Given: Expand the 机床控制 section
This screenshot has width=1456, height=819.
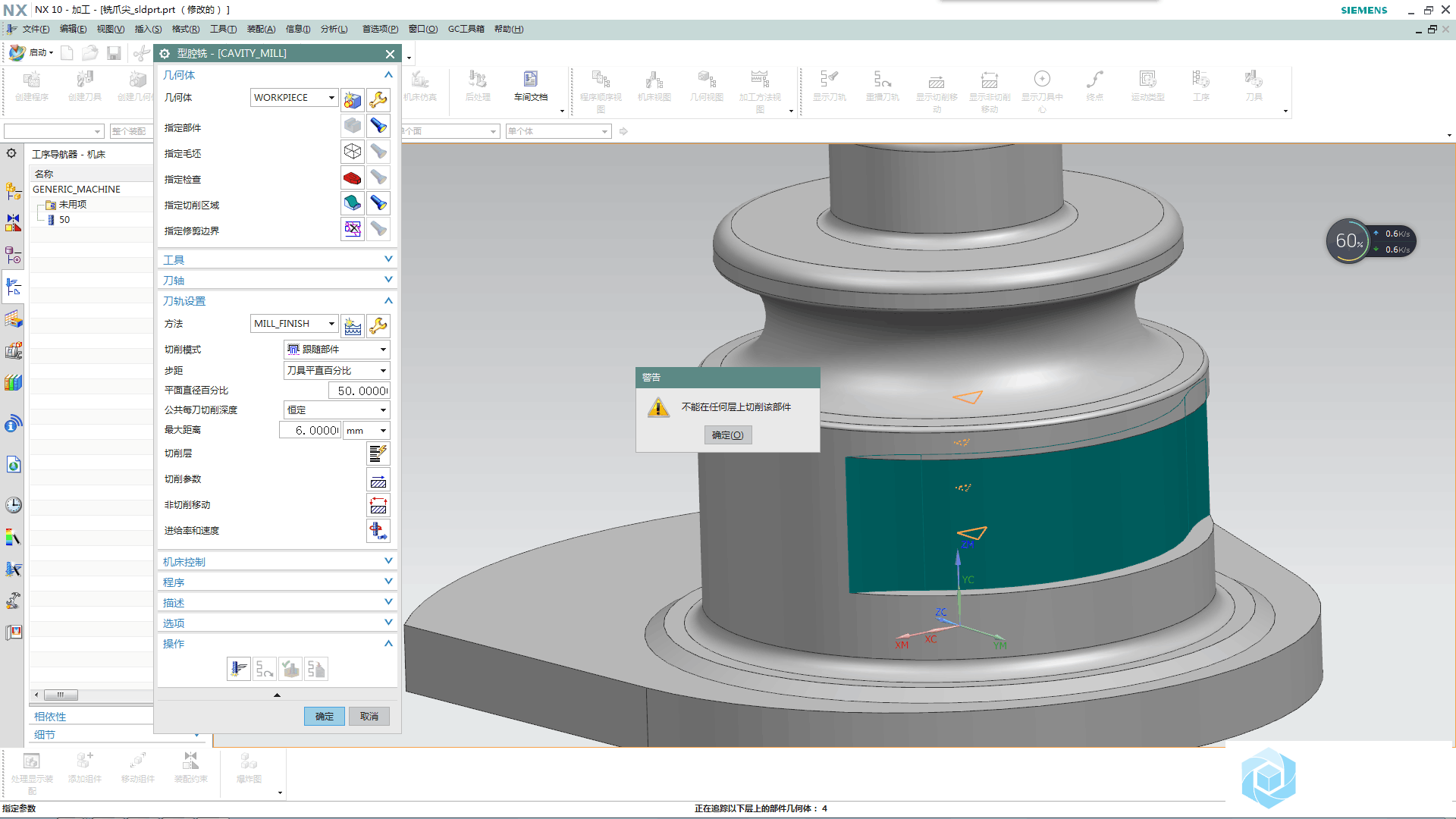Looking at the screenshot, I should coord(277,561).
